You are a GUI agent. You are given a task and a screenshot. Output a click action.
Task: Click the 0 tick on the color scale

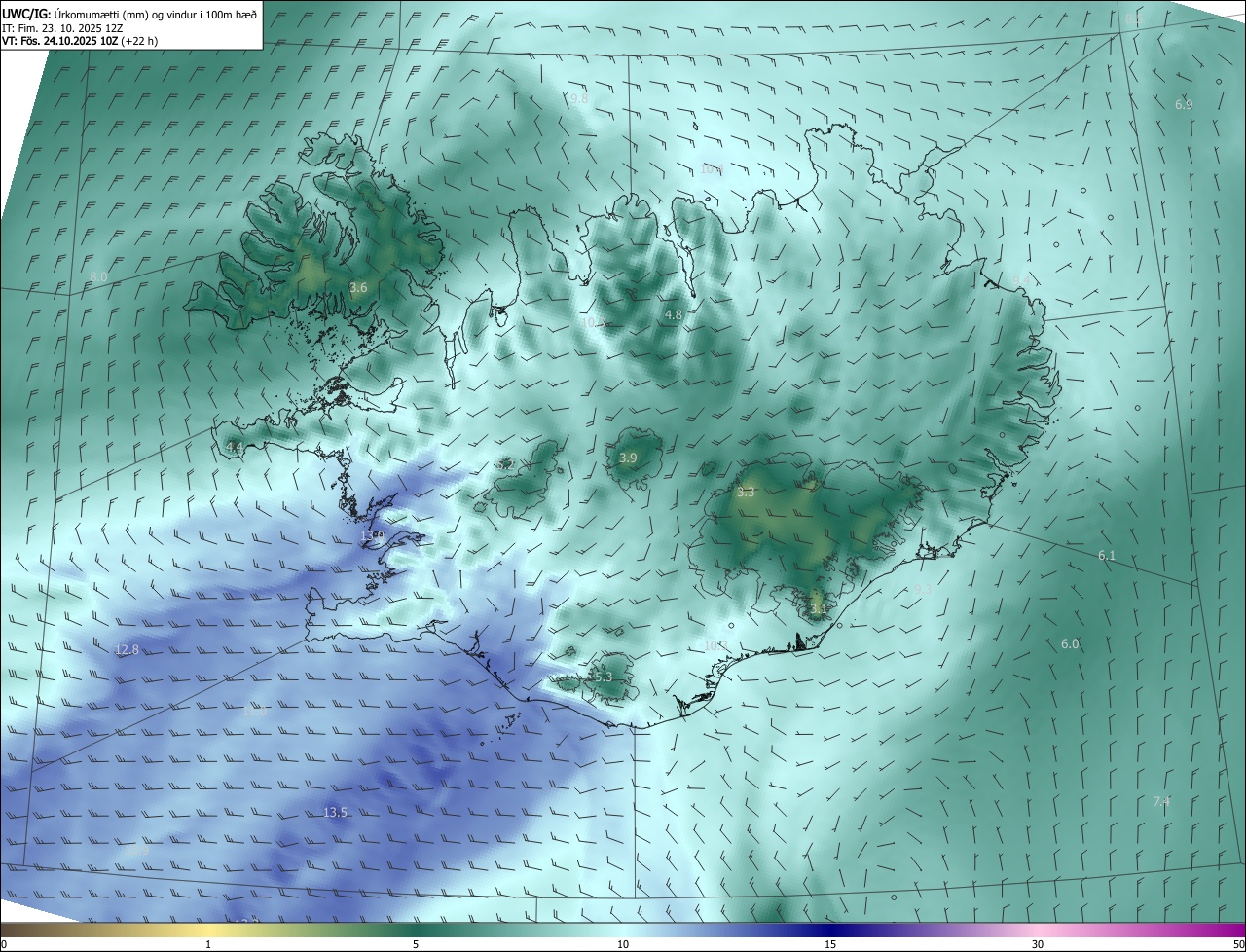(4, 944)
